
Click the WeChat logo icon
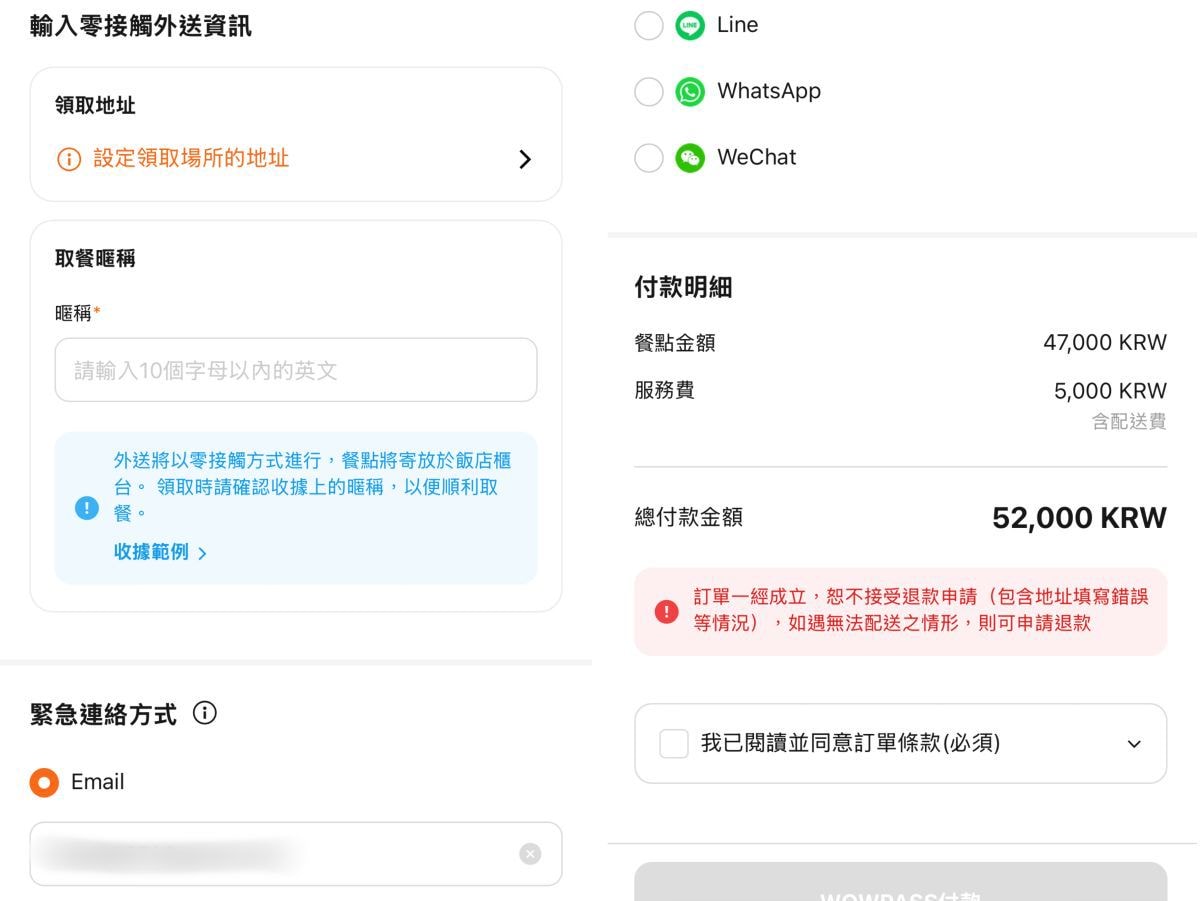tap(690, 158)
